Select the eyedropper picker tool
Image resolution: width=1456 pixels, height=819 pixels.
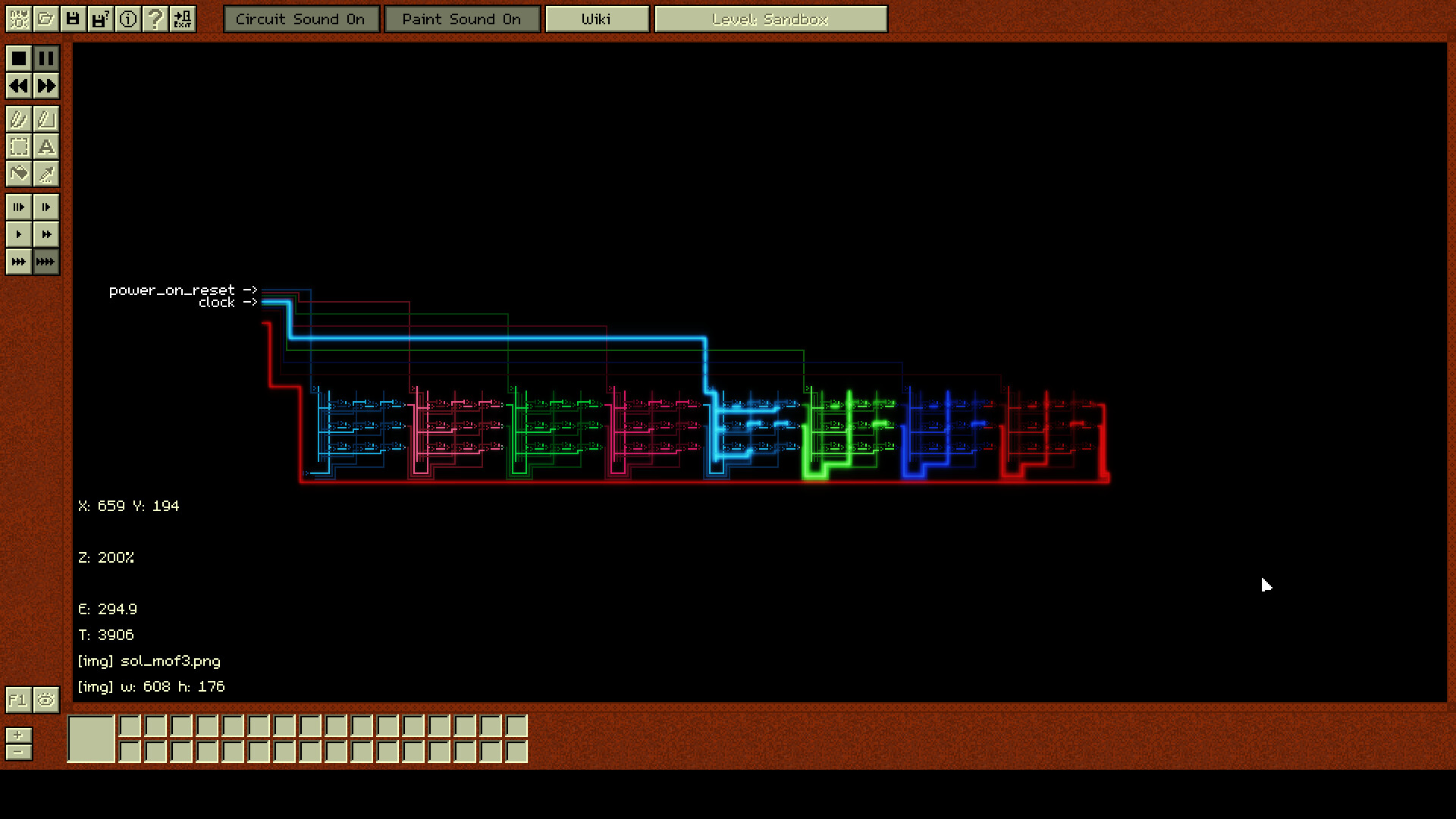tap(46, 174)
